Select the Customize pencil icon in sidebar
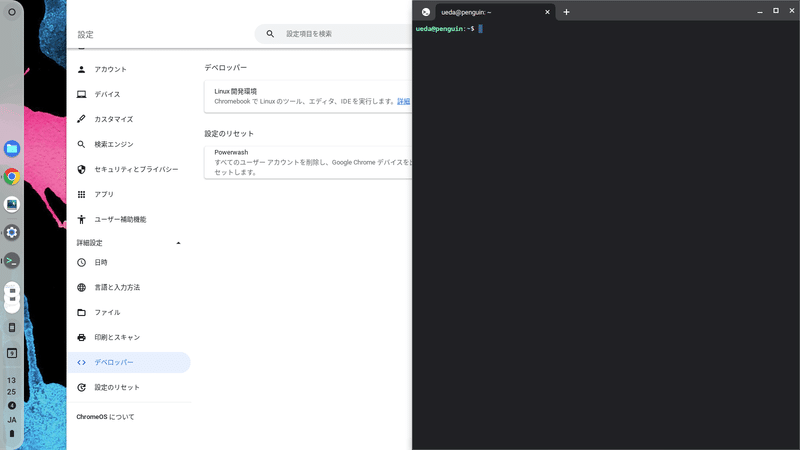This screenshot has width=800, height=450. 81,119
